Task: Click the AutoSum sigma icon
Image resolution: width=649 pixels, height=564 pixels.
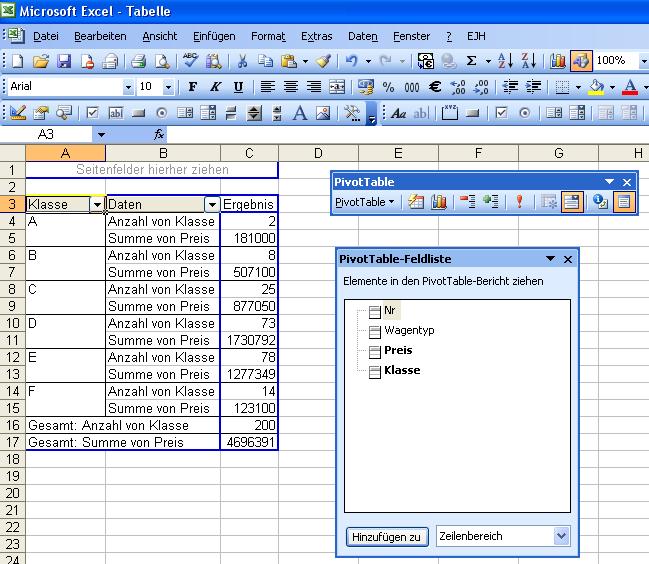Action: point(472,61)
